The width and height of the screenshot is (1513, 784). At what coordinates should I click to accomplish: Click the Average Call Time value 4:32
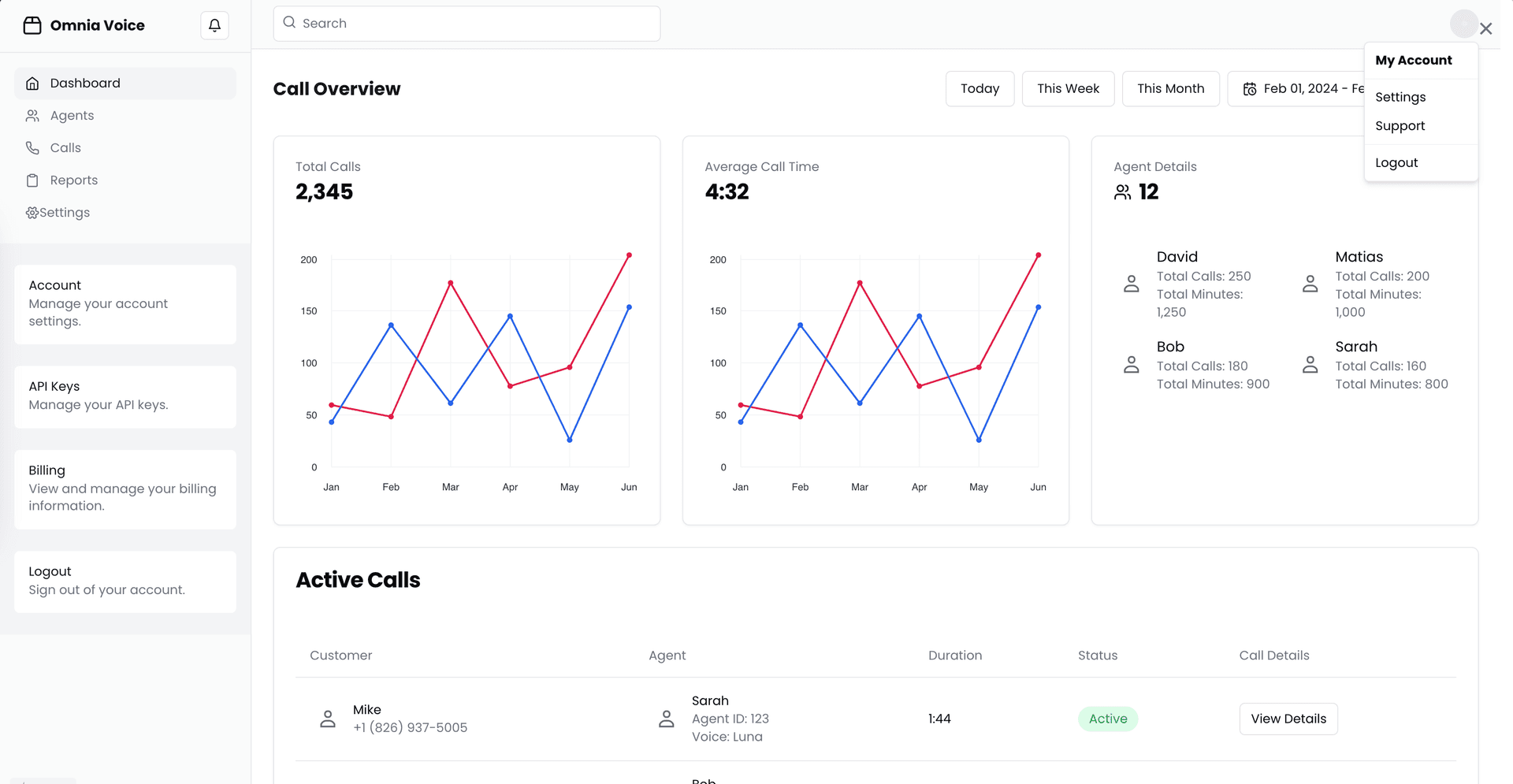tap(727, 192)
